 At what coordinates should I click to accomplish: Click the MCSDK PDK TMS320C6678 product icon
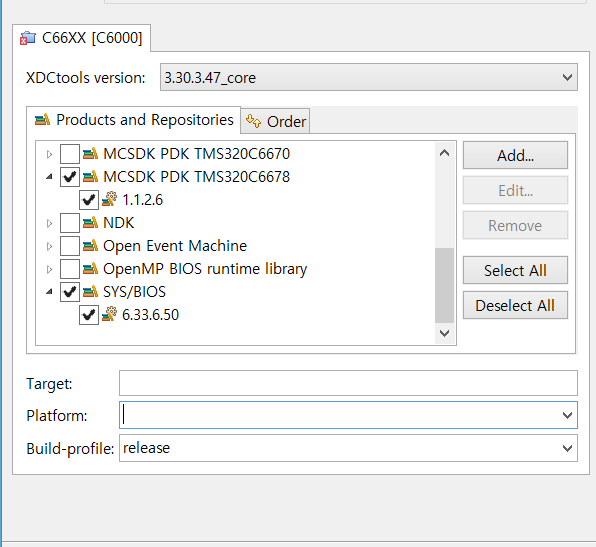click(90, 177)
